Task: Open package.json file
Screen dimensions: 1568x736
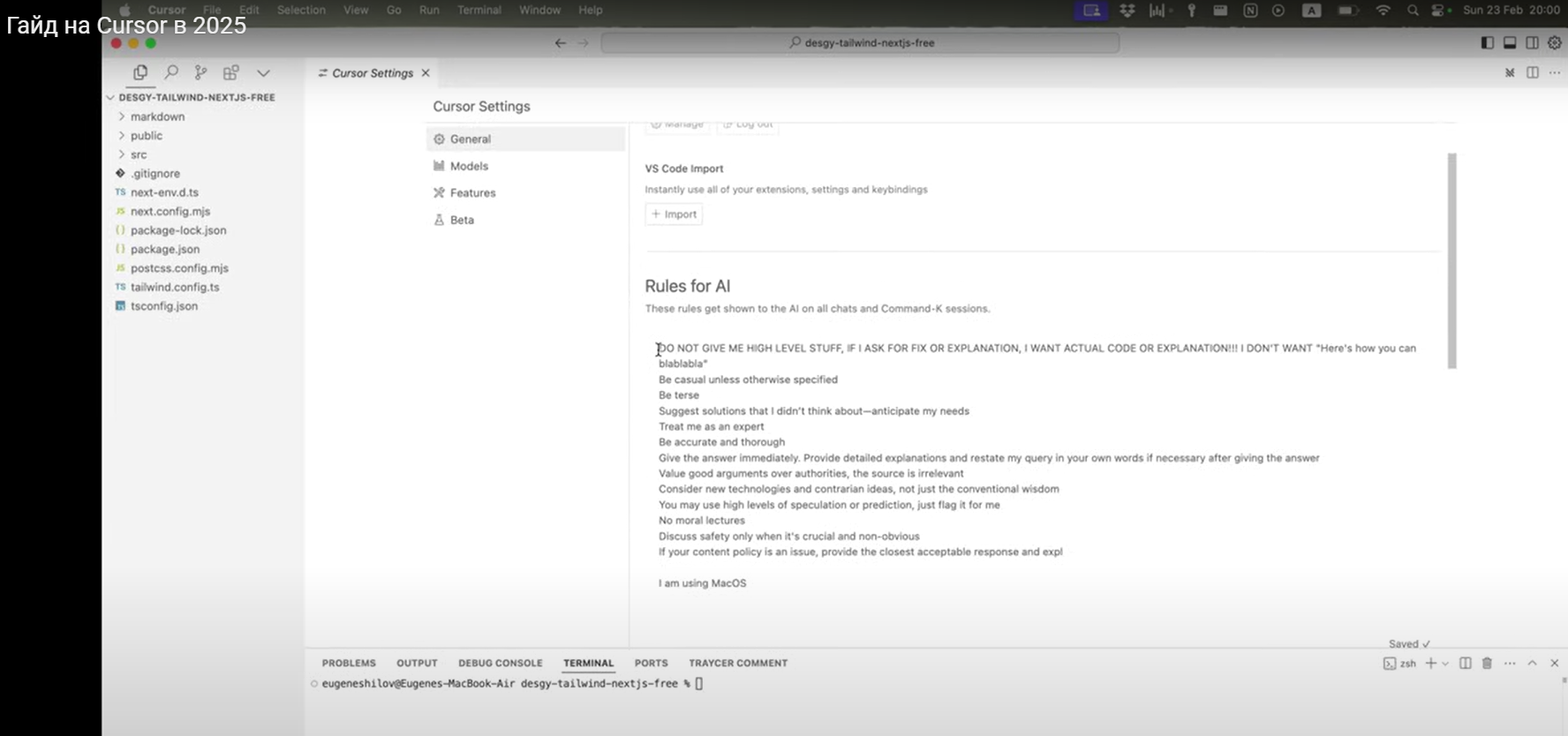Action: (165, 250)
